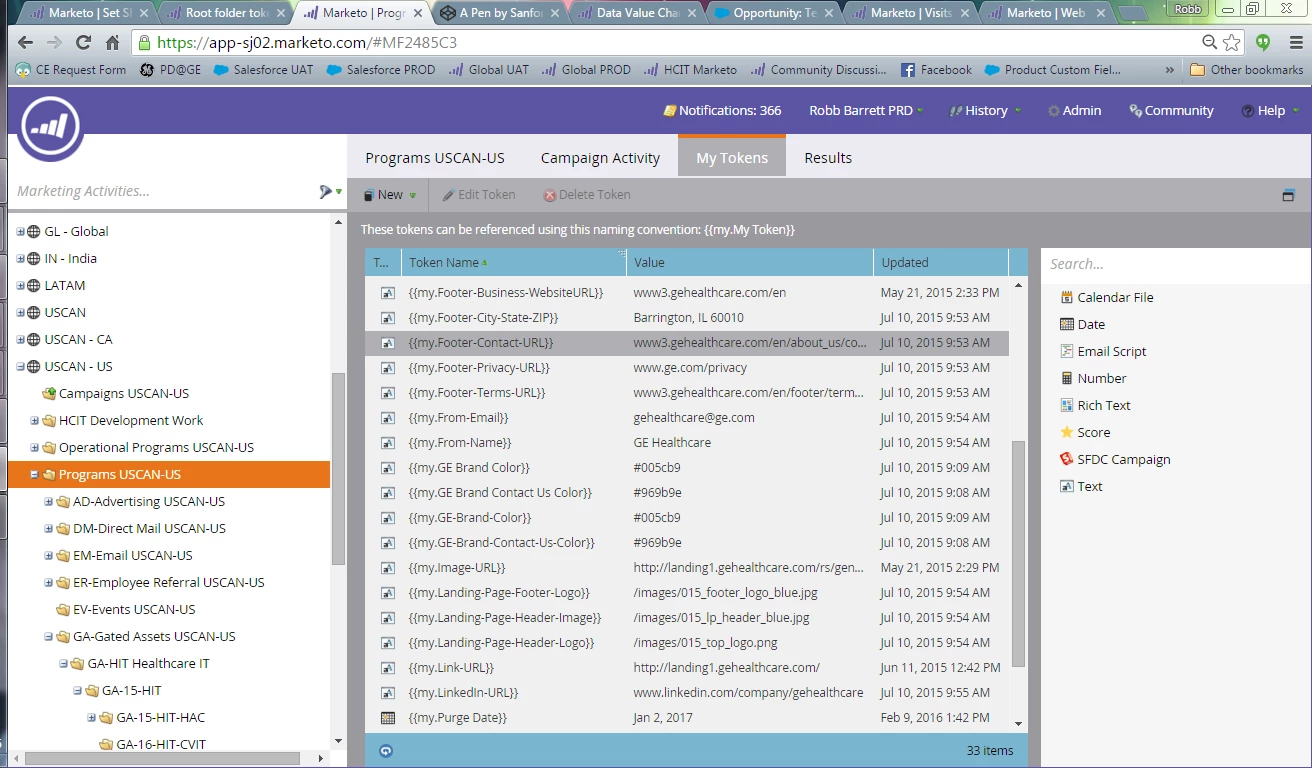The height and width of the screenshot is (768, 1312).
Task: Collapse the Programs USCAN-US folder
Action: click(x=34, y=474)
